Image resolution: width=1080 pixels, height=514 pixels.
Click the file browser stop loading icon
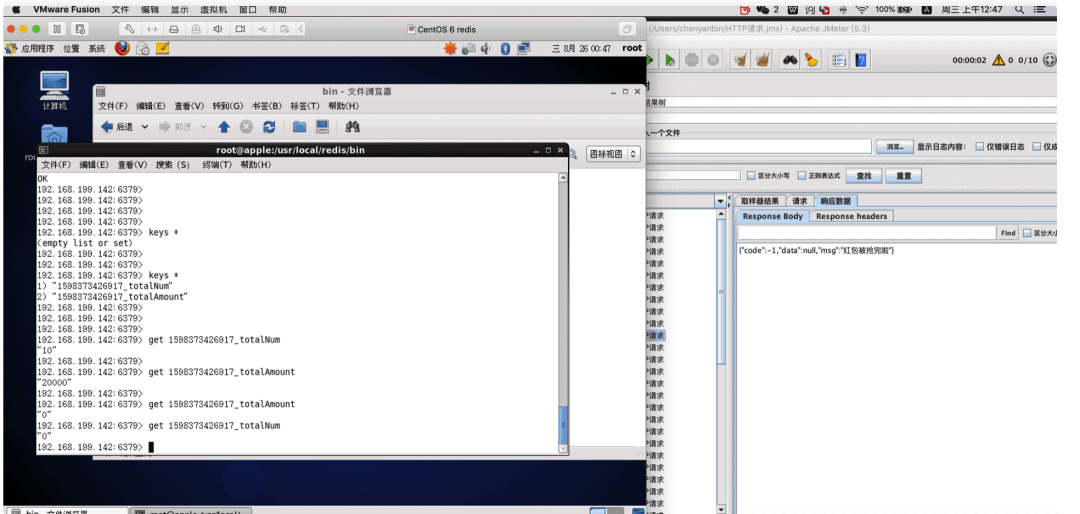(x=246, y=127)
